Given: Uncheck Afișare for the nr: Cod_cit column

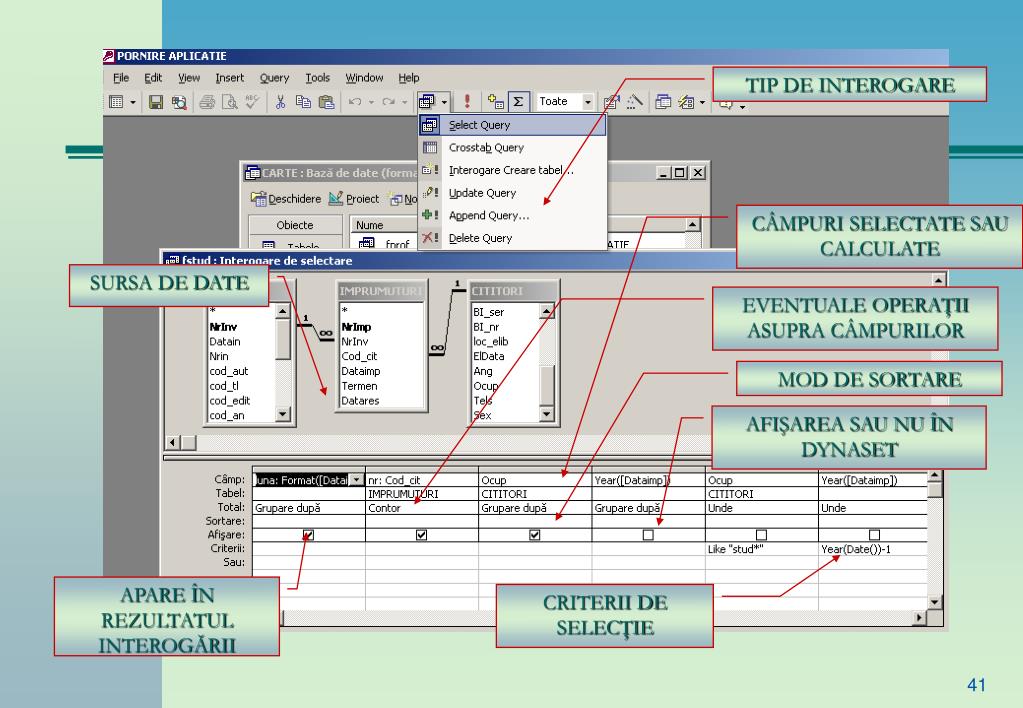Looking at the screenshot, I should [x=421, y=535].
